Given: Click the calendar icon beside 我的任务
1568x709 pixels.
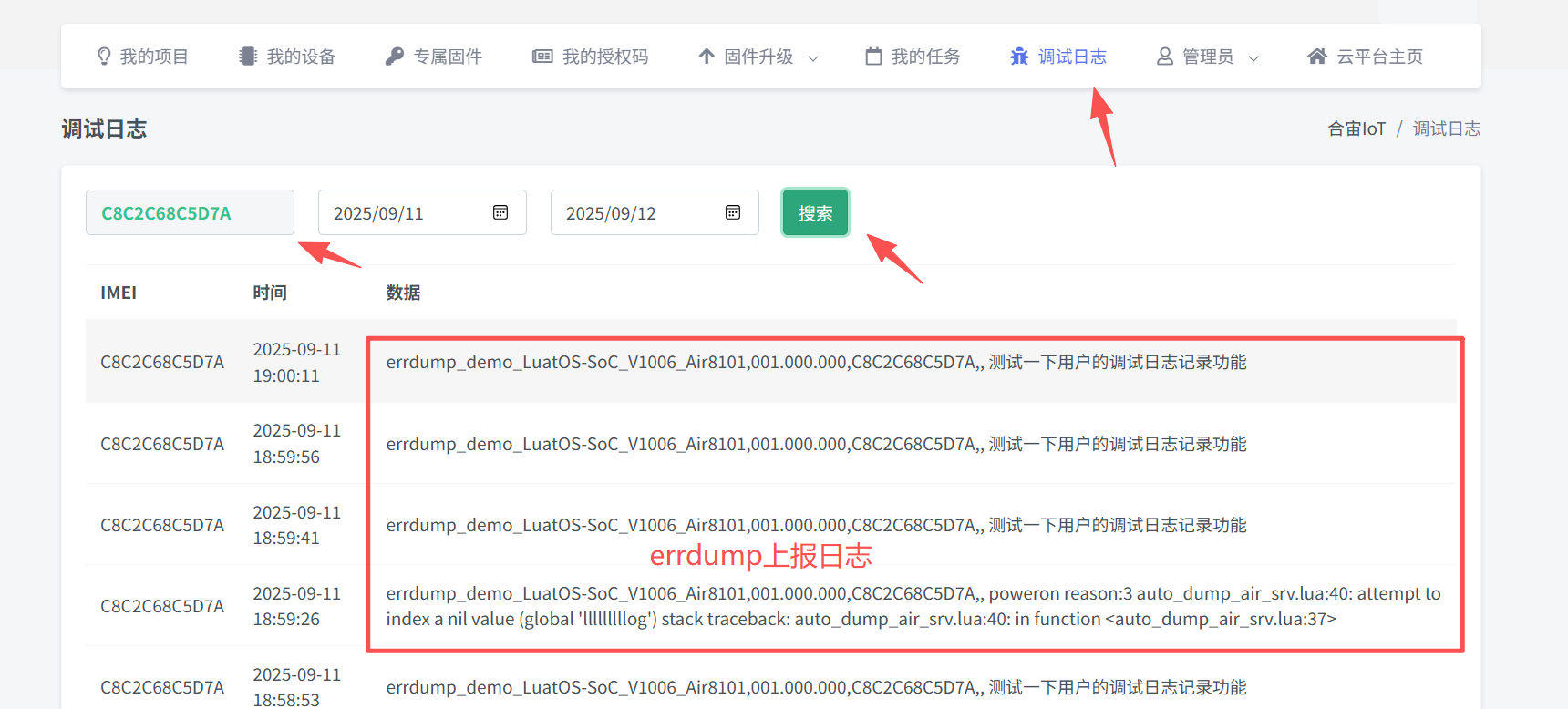Looking at the screenshot, I should 873,57.
